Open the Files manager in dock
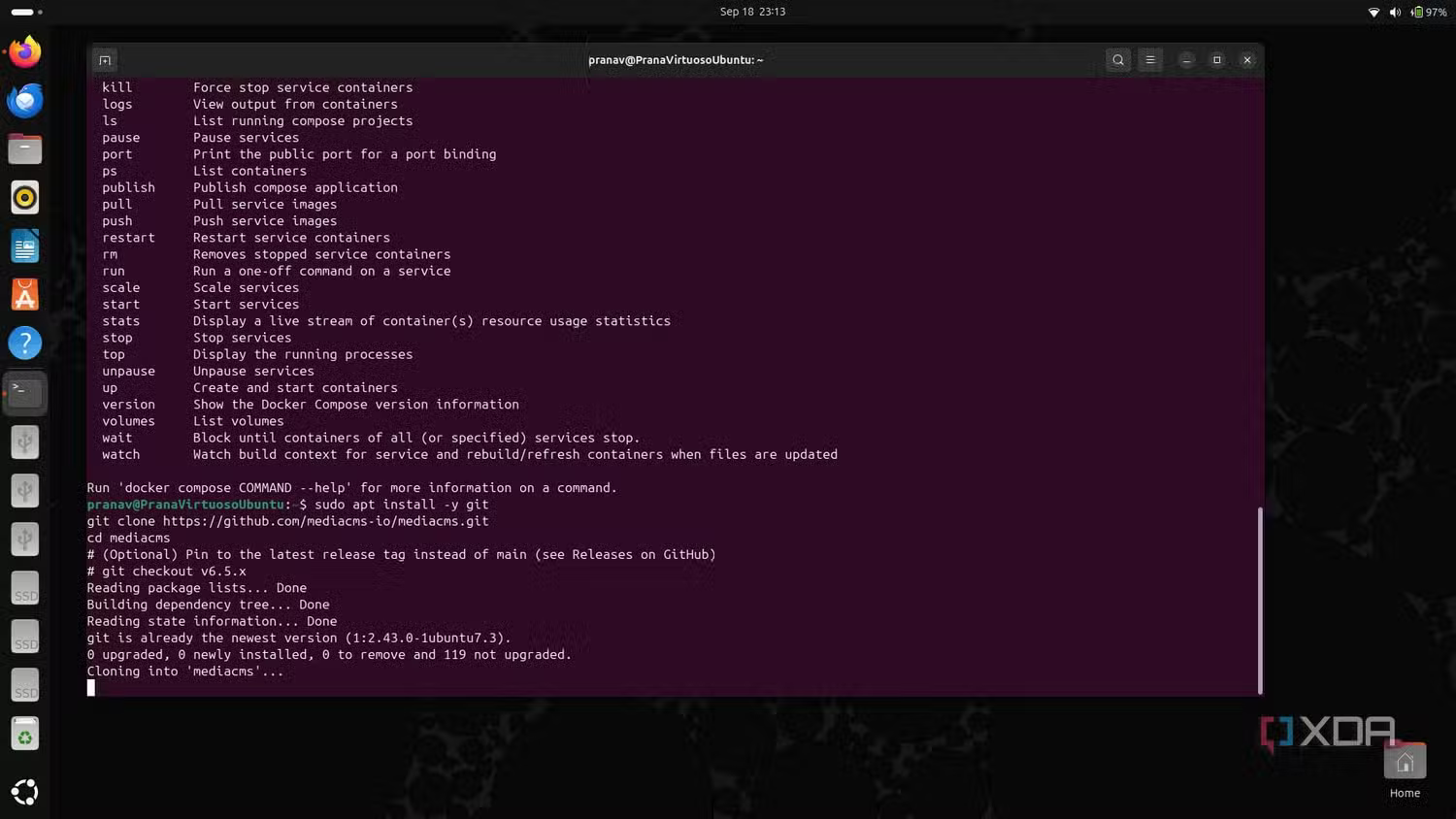The height and width of the screenshot is (819, 1456). pyautogui.click(x=25, y=148)
